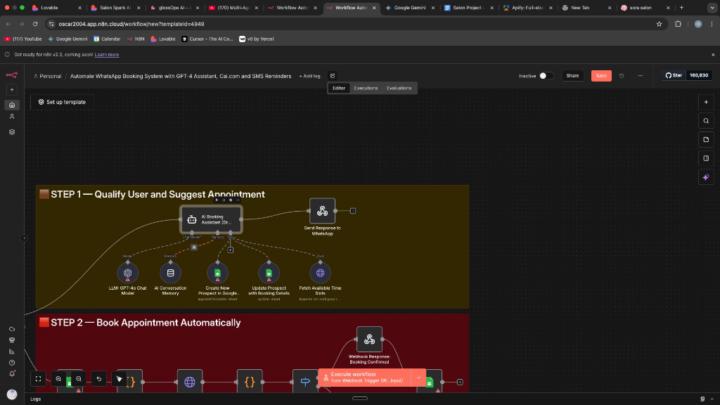Zoom in on the workflow canvas
Viewport: 720px width, 405px height.
[x=59, y=379]
